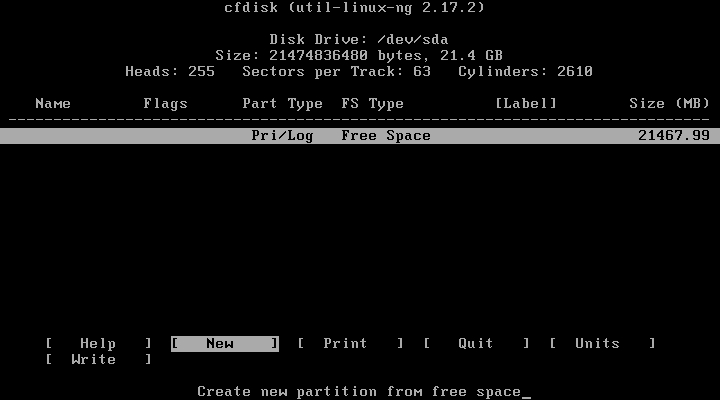Click the Name column header
Viewport: 720px width, 400px height.
tap(53, 104)
